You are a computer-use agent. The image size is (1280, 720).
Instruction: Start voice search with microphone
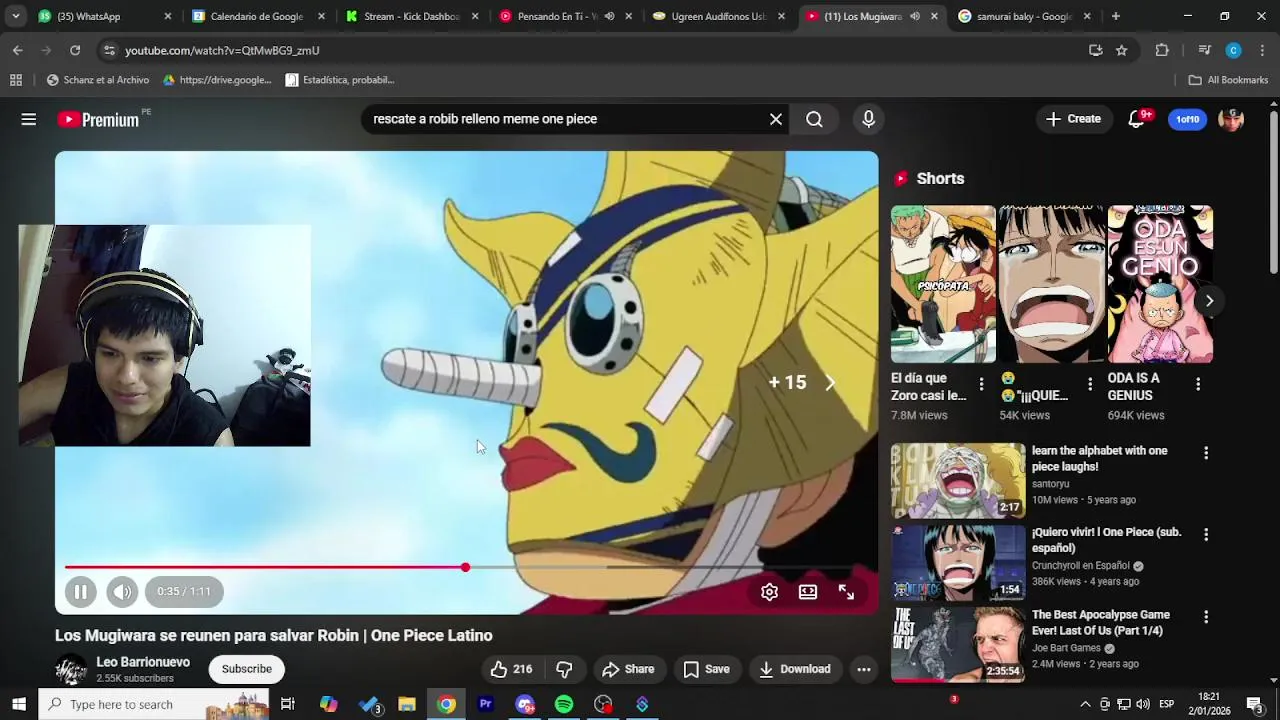point(868,119)
